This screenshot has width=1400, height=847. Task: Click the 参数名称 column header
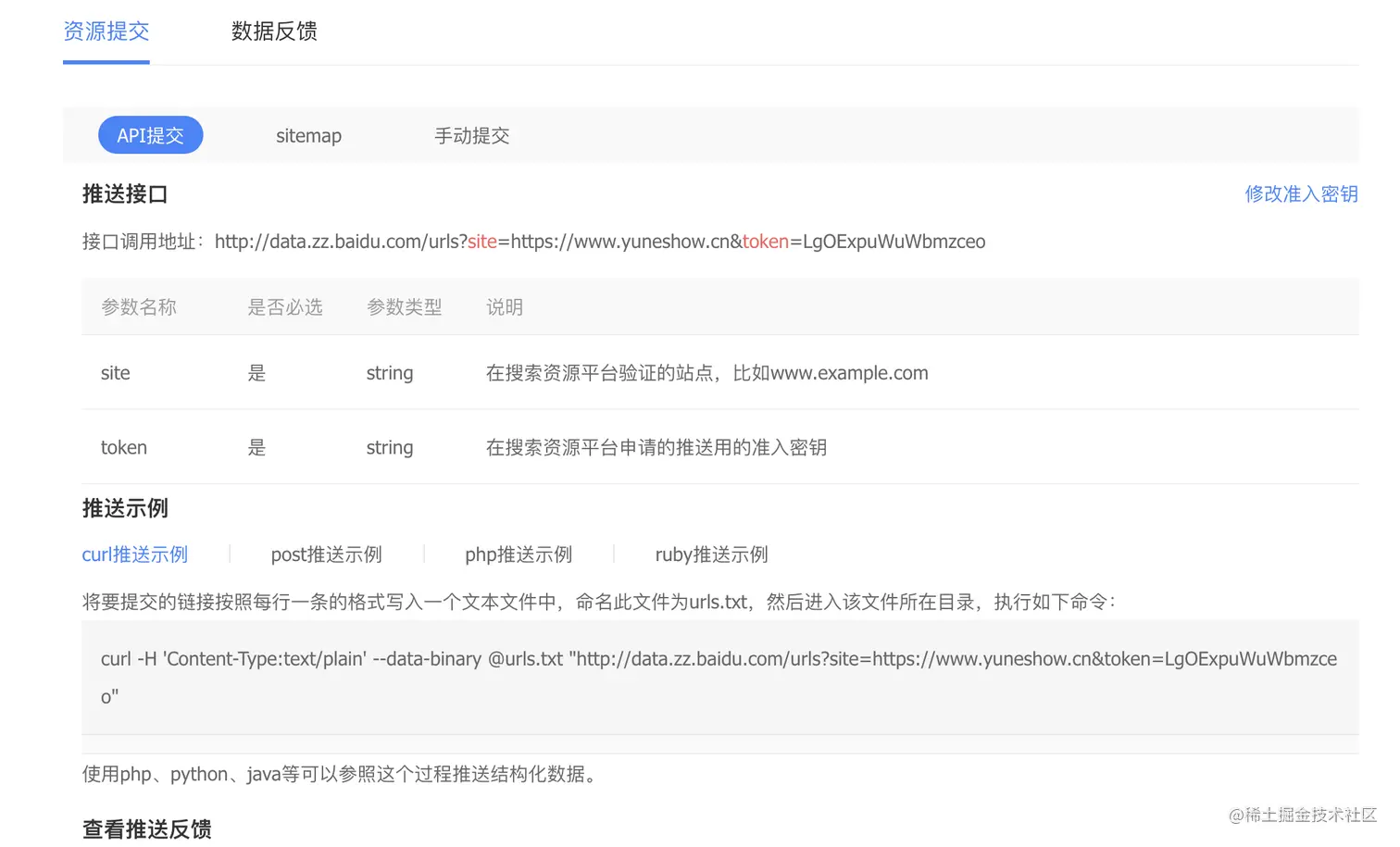pyautogui.click(x=139, y=307)
